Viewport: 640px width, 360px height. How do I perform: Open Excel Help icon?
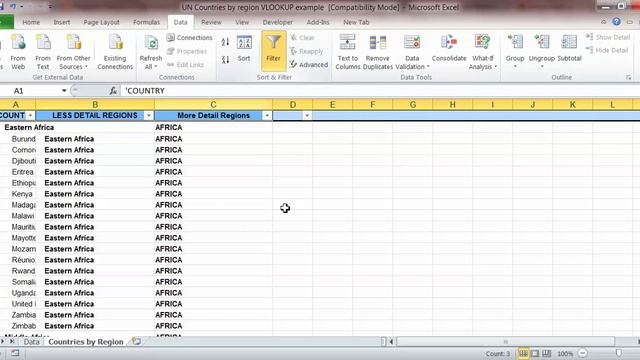click(616, 22)
